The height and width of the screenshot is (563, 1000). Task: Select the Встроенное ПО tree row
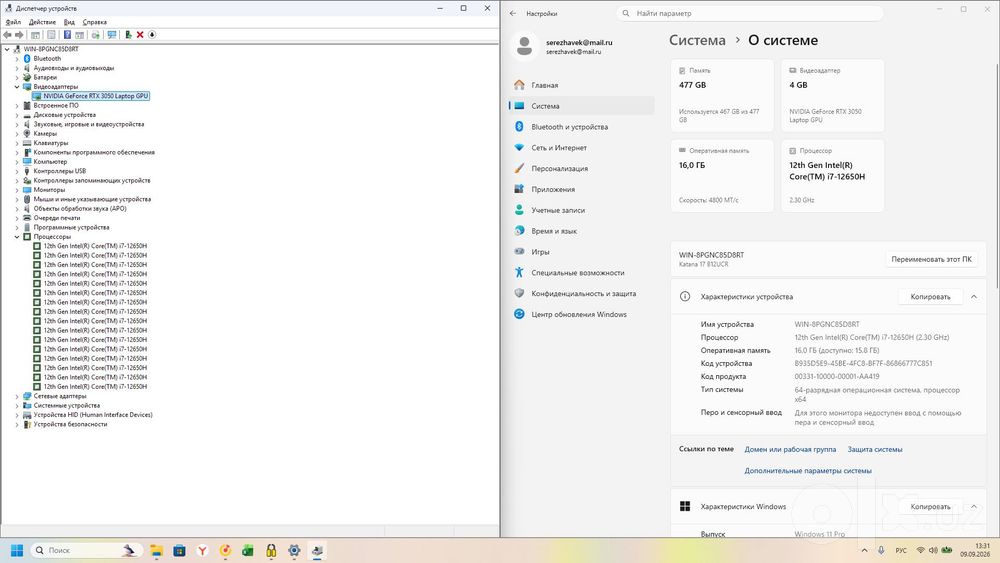56,105
